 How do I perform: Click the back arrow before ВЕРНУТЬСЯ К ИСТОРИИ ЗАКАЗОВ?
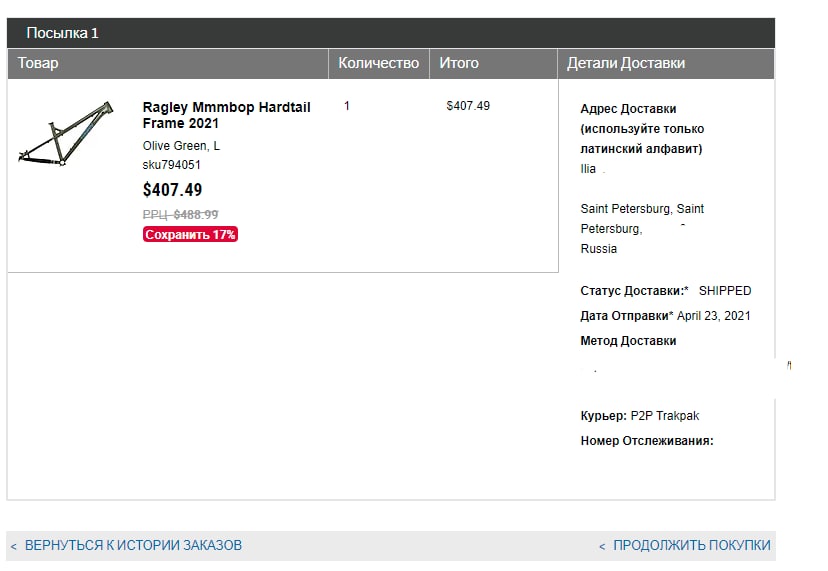[14, 546]
